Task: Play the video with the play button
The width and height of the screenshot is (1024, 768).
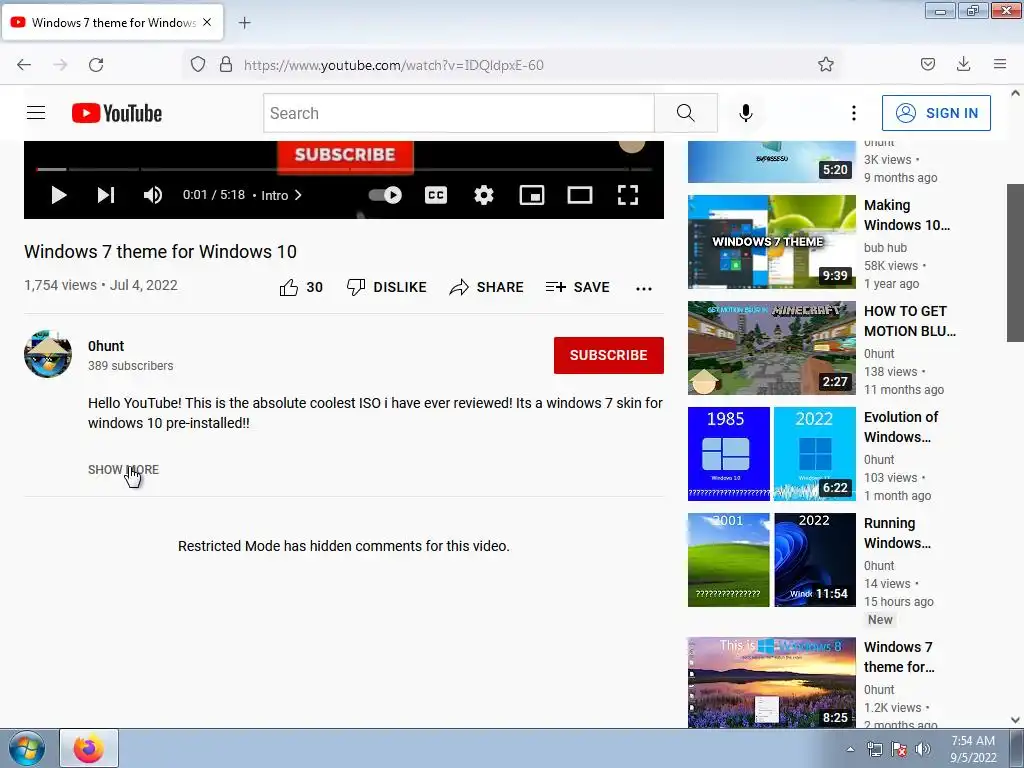Action: [59, 195]
